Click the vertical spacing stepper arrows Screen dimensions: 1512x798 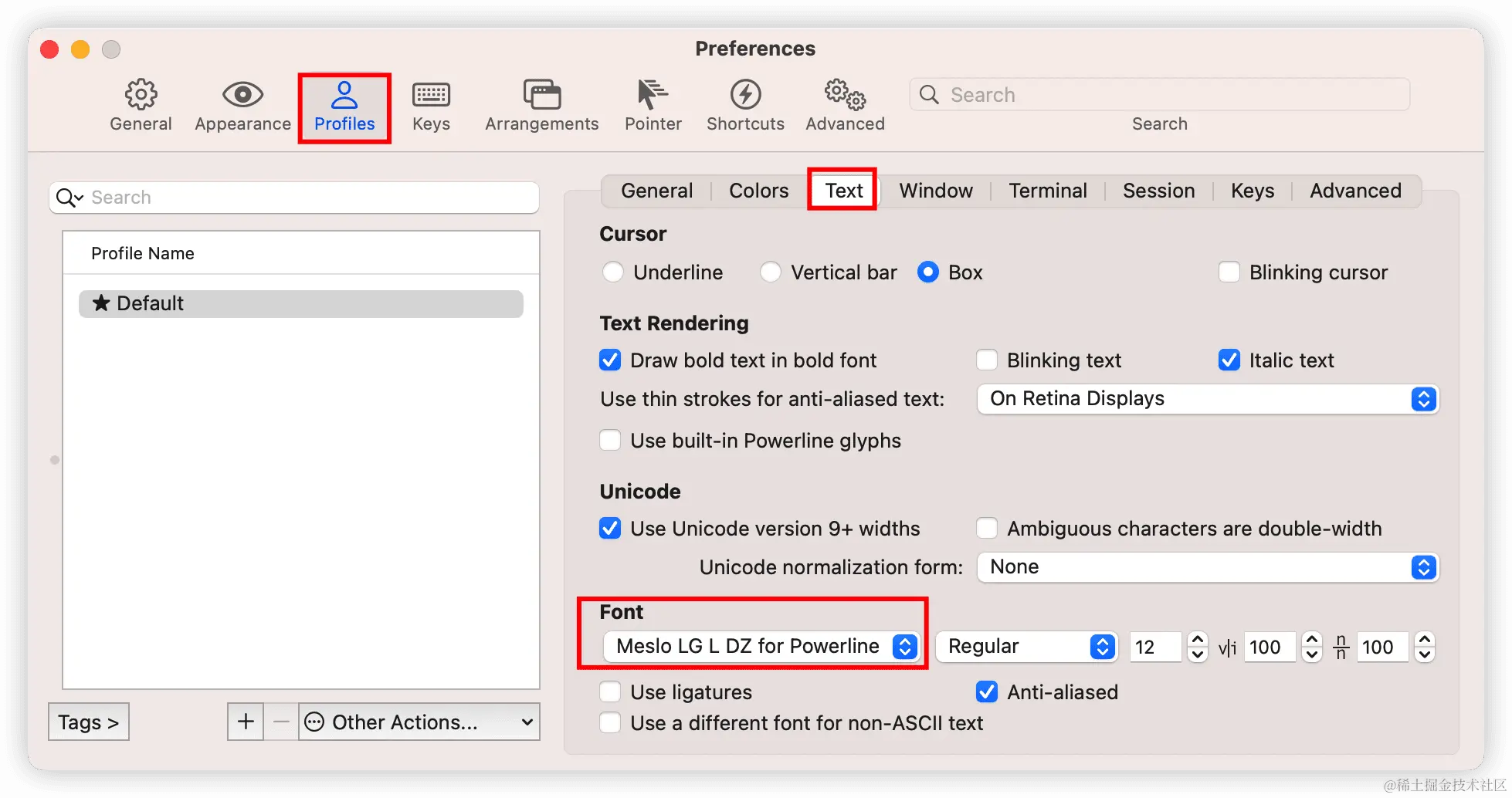pyautogui.click(x=1425, y=647)
